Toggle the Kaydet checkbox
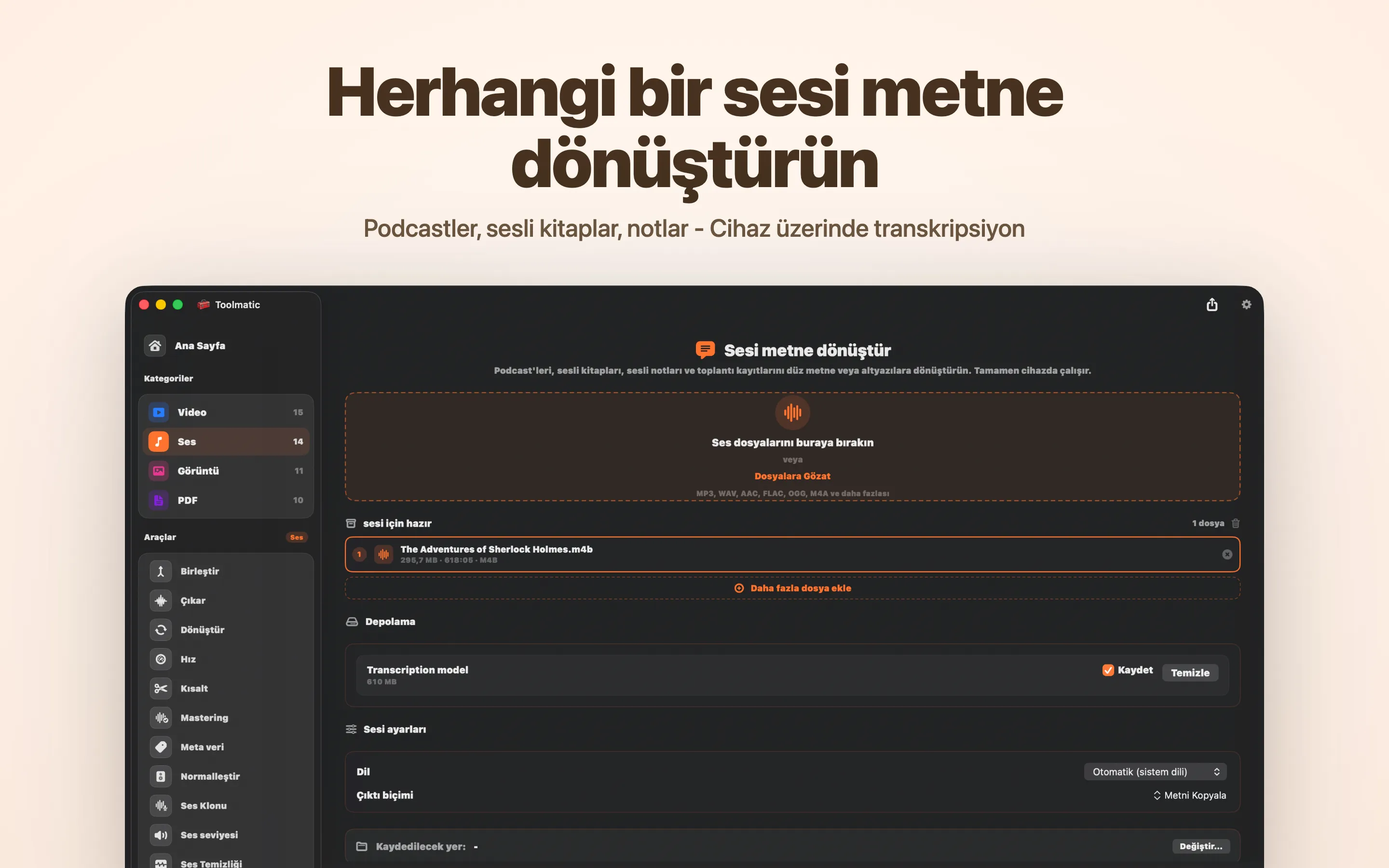Screen dimensions: 1389x868 coord(1108,670)
